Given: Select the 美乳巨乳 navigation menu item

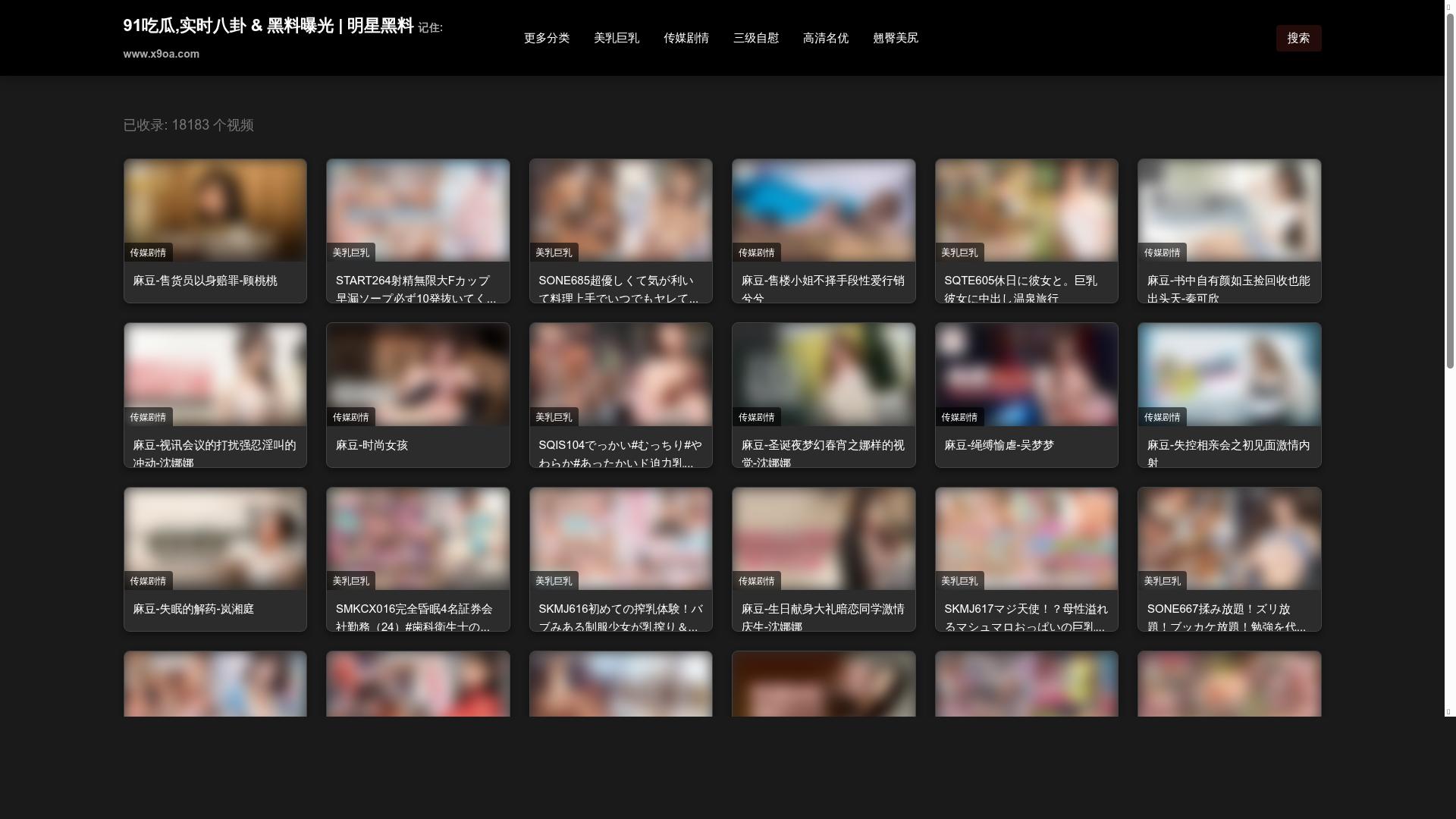Looking at the screenshot, I should [x=617, y=38].
